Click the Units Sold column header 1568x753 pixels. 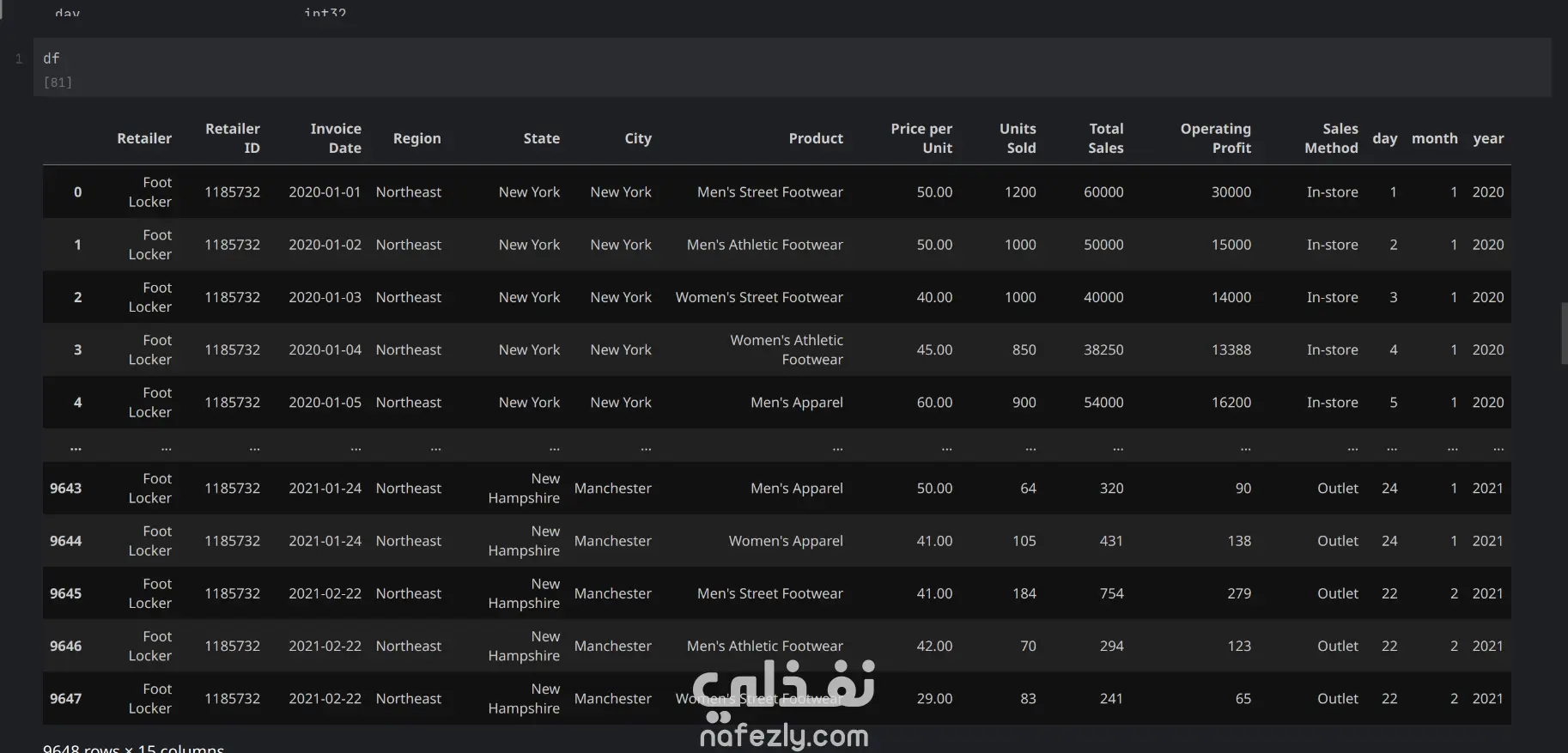[x=1018, y=138]
